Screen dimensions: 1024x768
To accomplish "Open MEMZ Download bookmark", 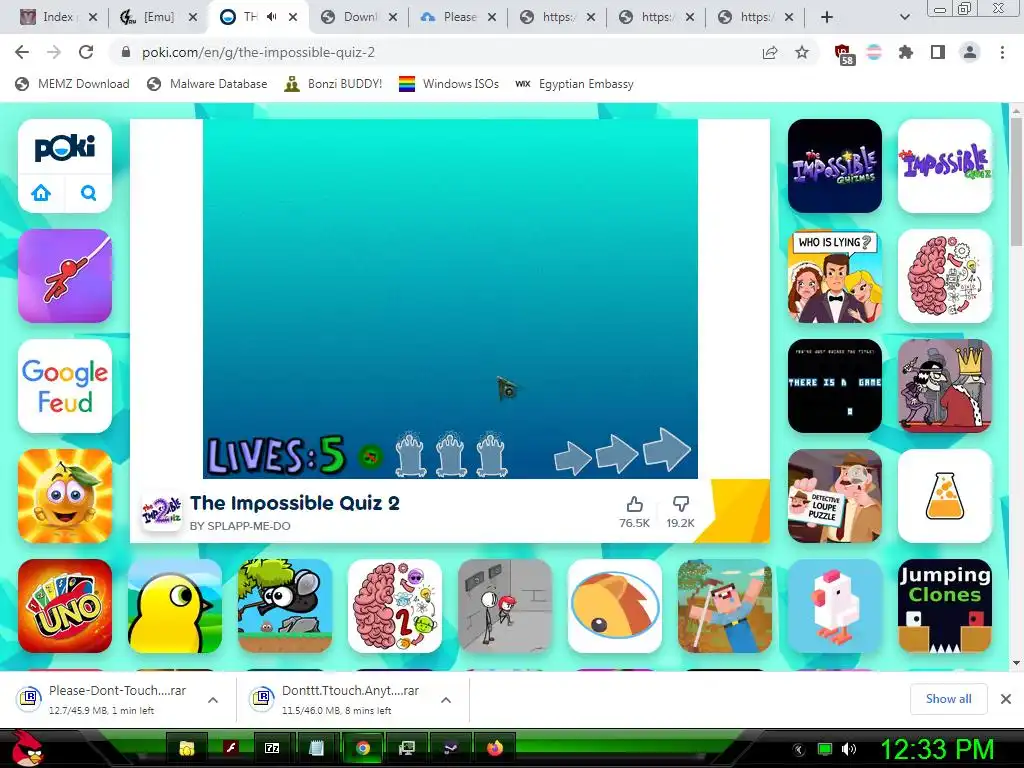I will (72, 84).
